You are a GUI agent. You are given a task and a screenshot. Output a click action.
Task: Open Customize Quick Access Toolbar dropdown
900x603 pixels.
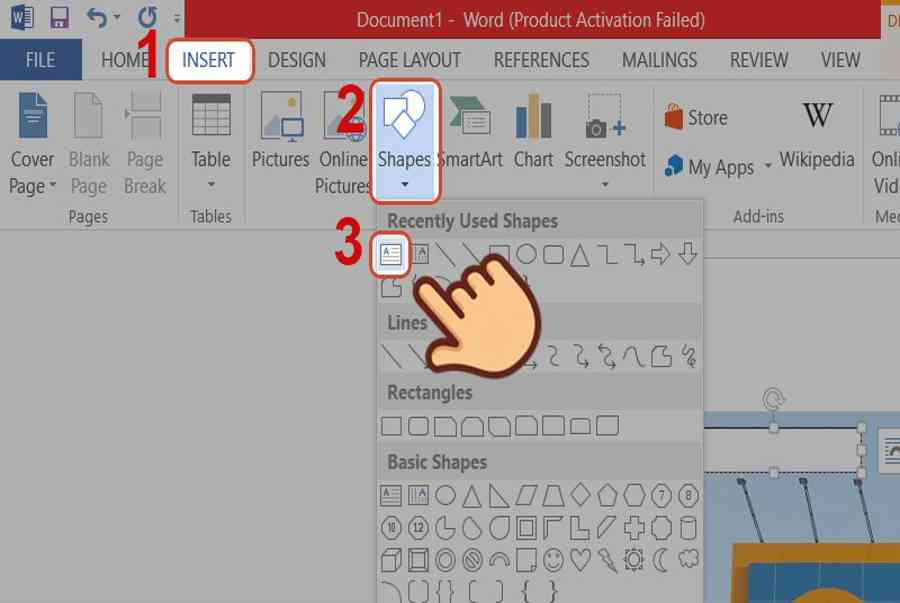tap(177, 18)
